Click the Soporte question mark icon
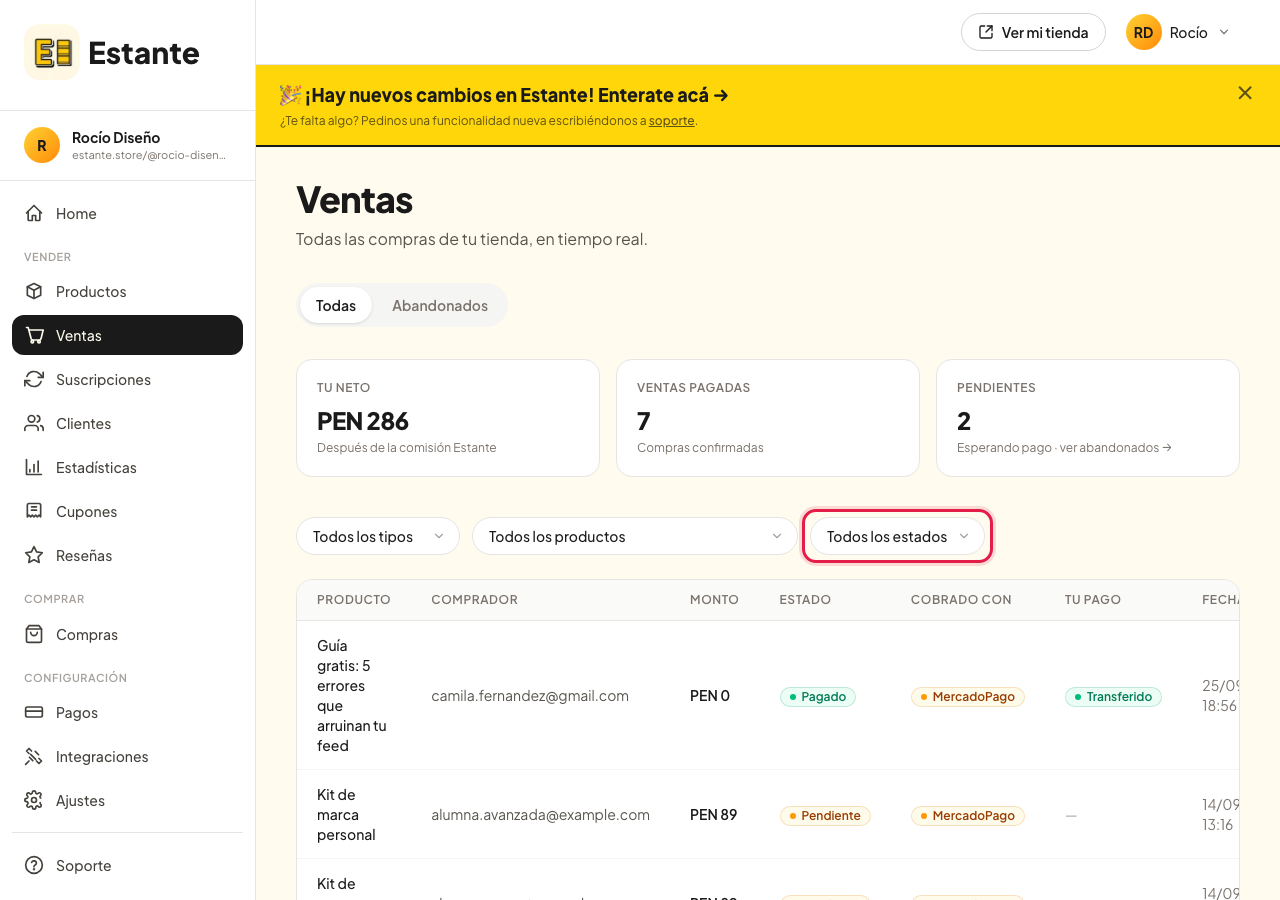 [x=34, y=865]
